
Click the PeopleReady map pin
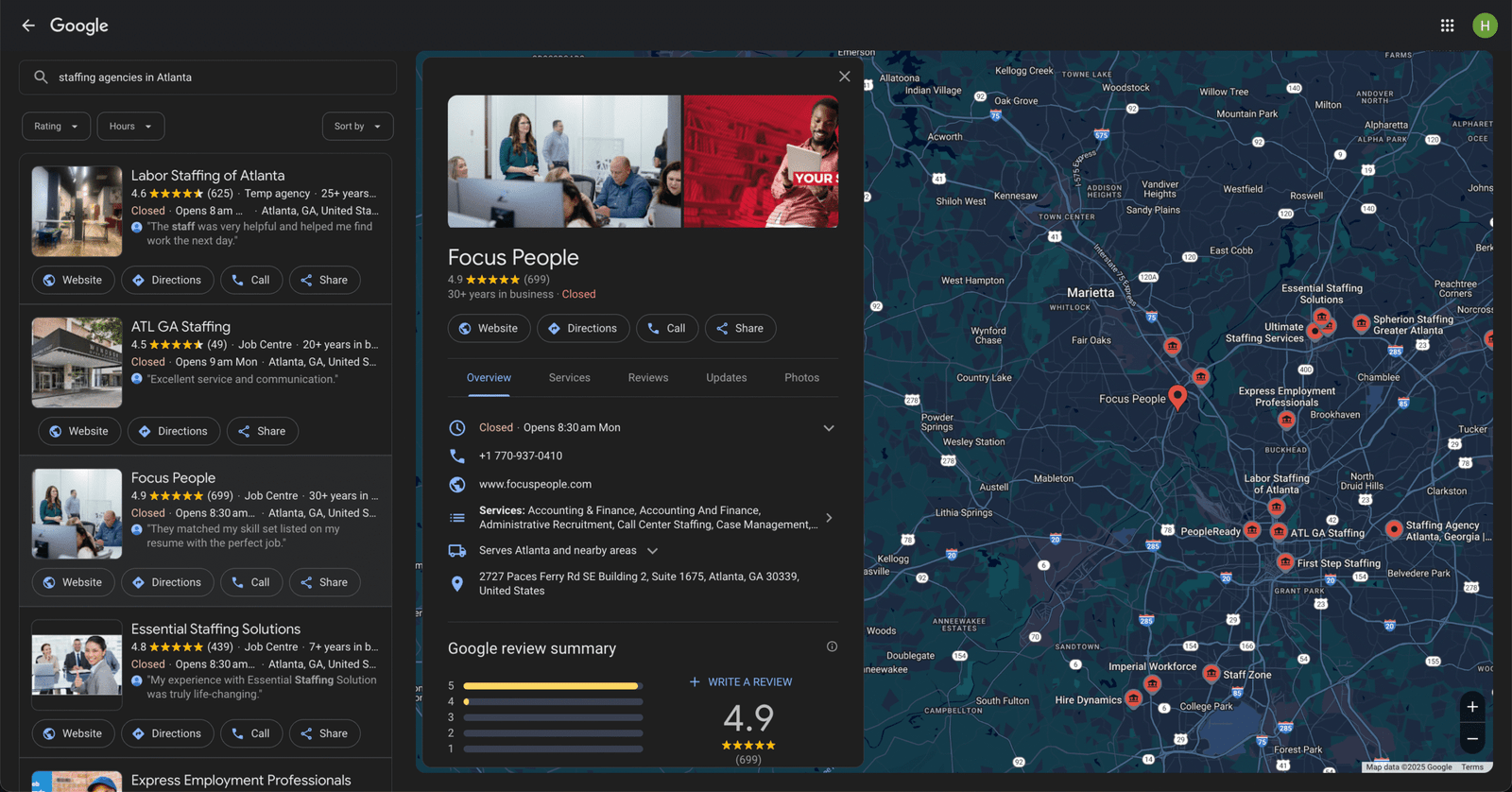pos(1252,530)
